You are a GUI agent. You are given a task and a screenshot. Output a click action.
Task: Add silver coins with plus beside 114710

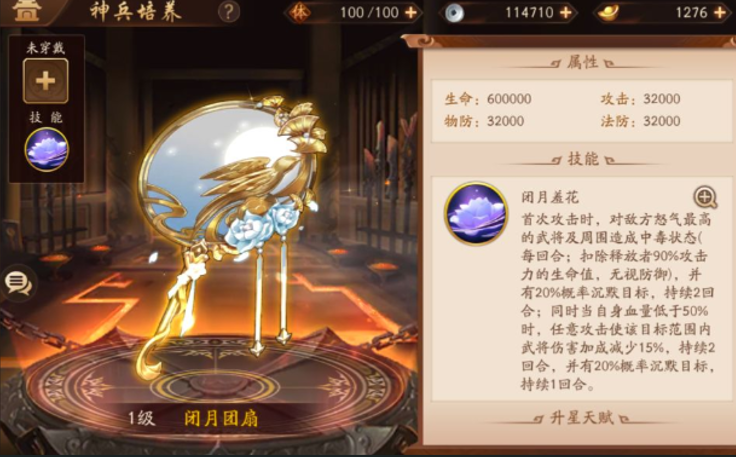[x=566, y=13]
